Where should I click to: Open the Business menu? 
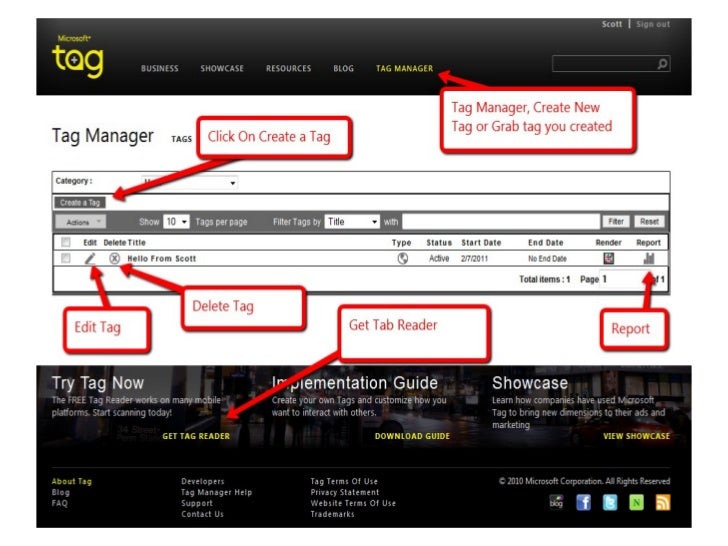pyautogui.click(x=160, y=68)
